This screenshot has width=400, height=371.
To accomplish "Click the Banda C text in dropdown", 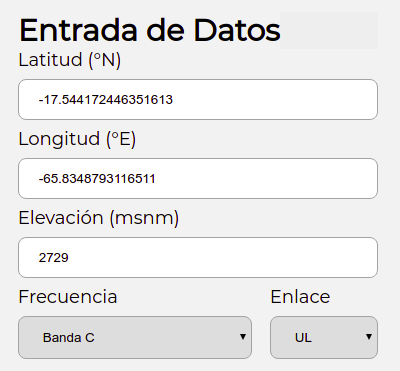I will (69, 338).
